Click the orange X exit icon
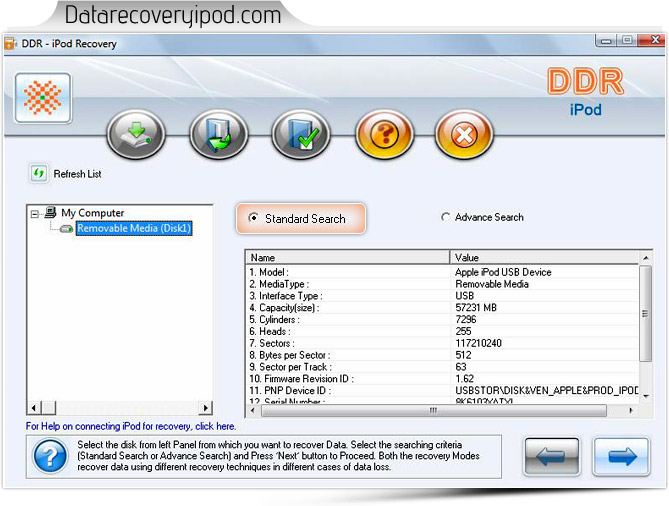The width and height of the screenshot is (669, 506). tap(464, 134)
